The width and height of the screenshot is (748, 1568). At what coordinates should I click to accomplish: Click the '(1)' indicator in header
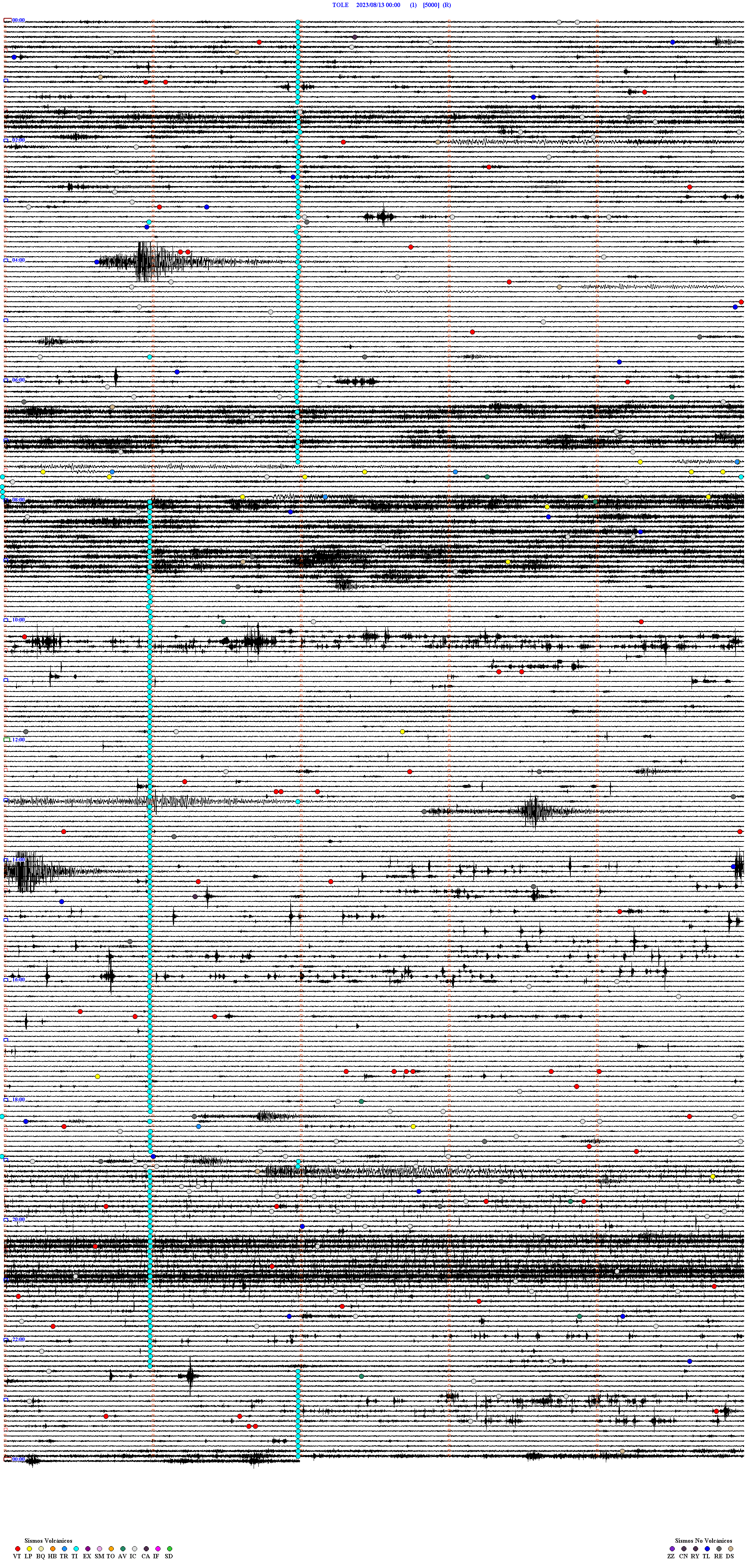coord(414,5)
